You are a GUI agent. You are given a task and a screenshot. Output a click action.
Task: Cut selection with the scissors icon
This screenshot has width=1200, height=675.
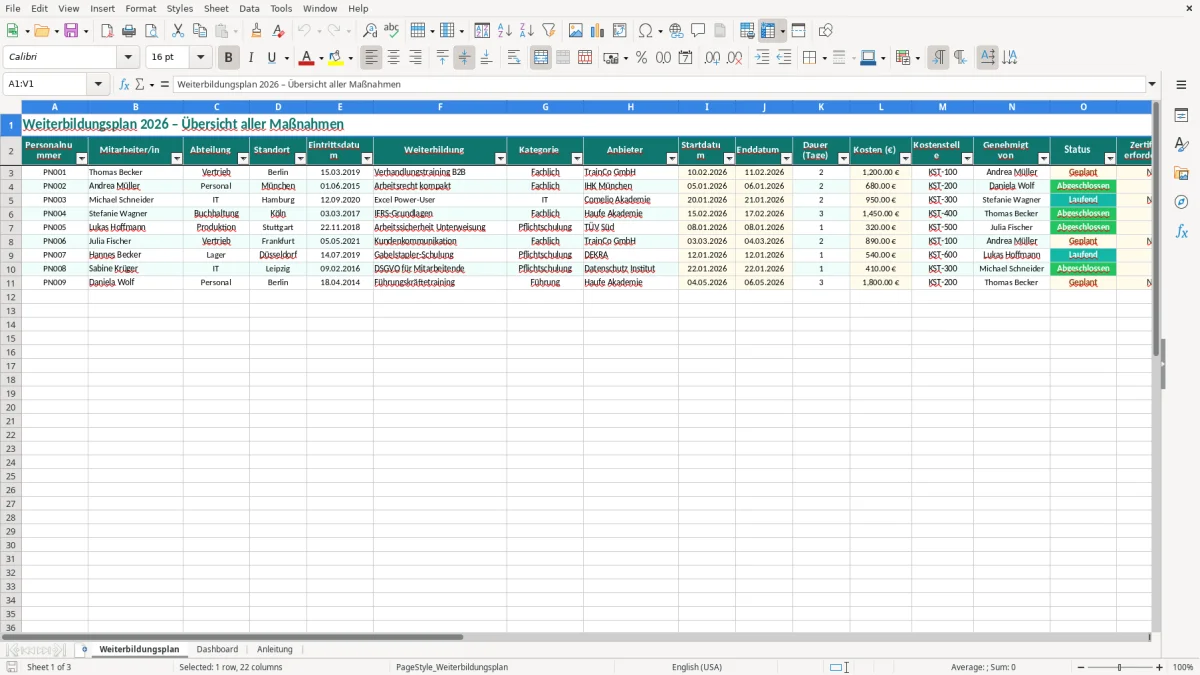[178, 31]
